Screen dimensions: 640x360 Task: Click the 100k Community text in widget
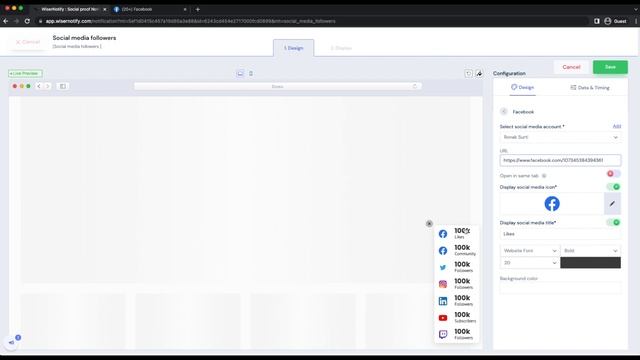tap(465, 250)
